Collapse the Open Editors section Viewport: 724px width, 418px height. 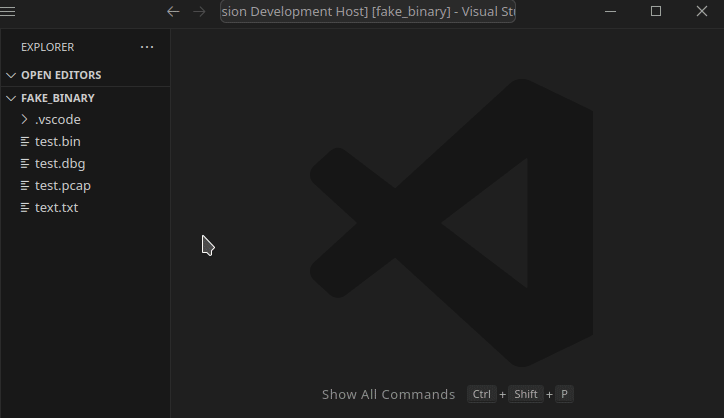85,75
